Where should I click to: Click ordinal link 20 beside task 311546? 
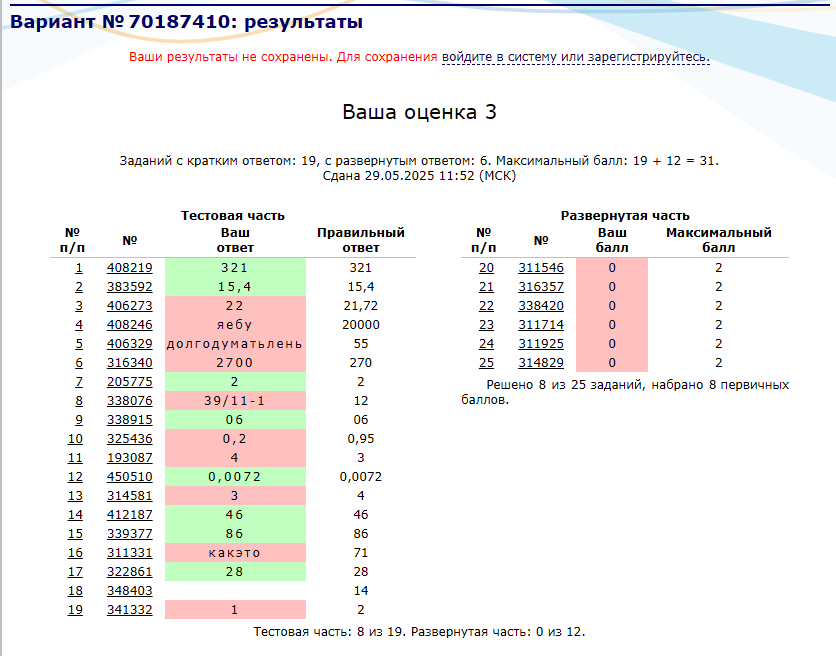486,268
